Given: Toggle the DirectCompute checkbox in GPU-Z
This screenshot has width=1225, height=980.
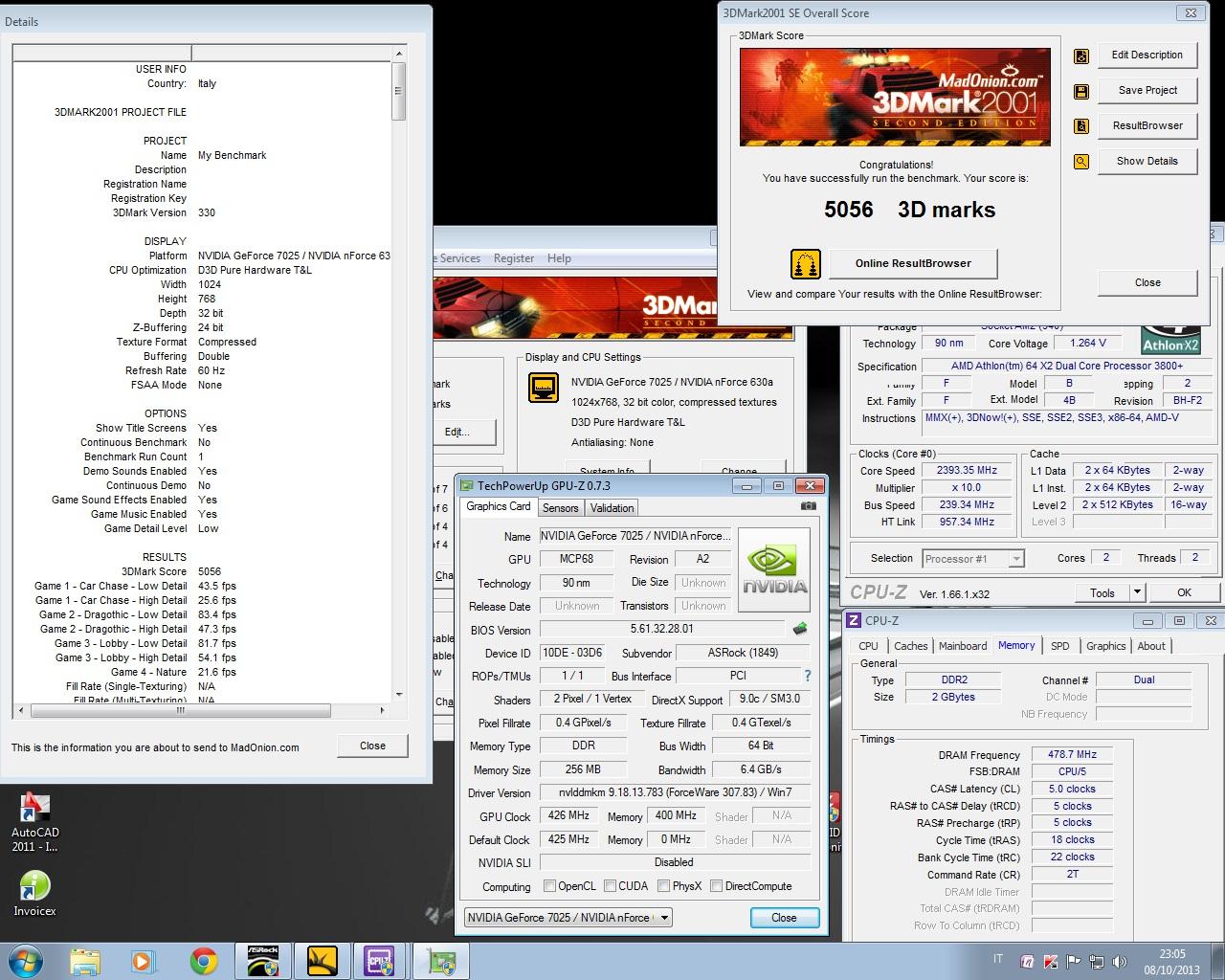Looking at the screenshot, I should coord(716,886).
